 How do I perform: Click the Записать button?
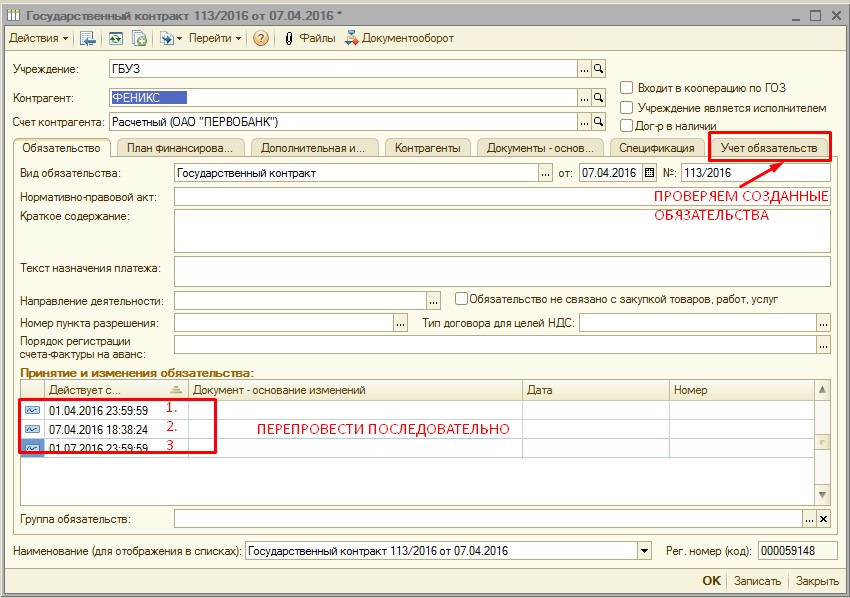click(756, 581)
